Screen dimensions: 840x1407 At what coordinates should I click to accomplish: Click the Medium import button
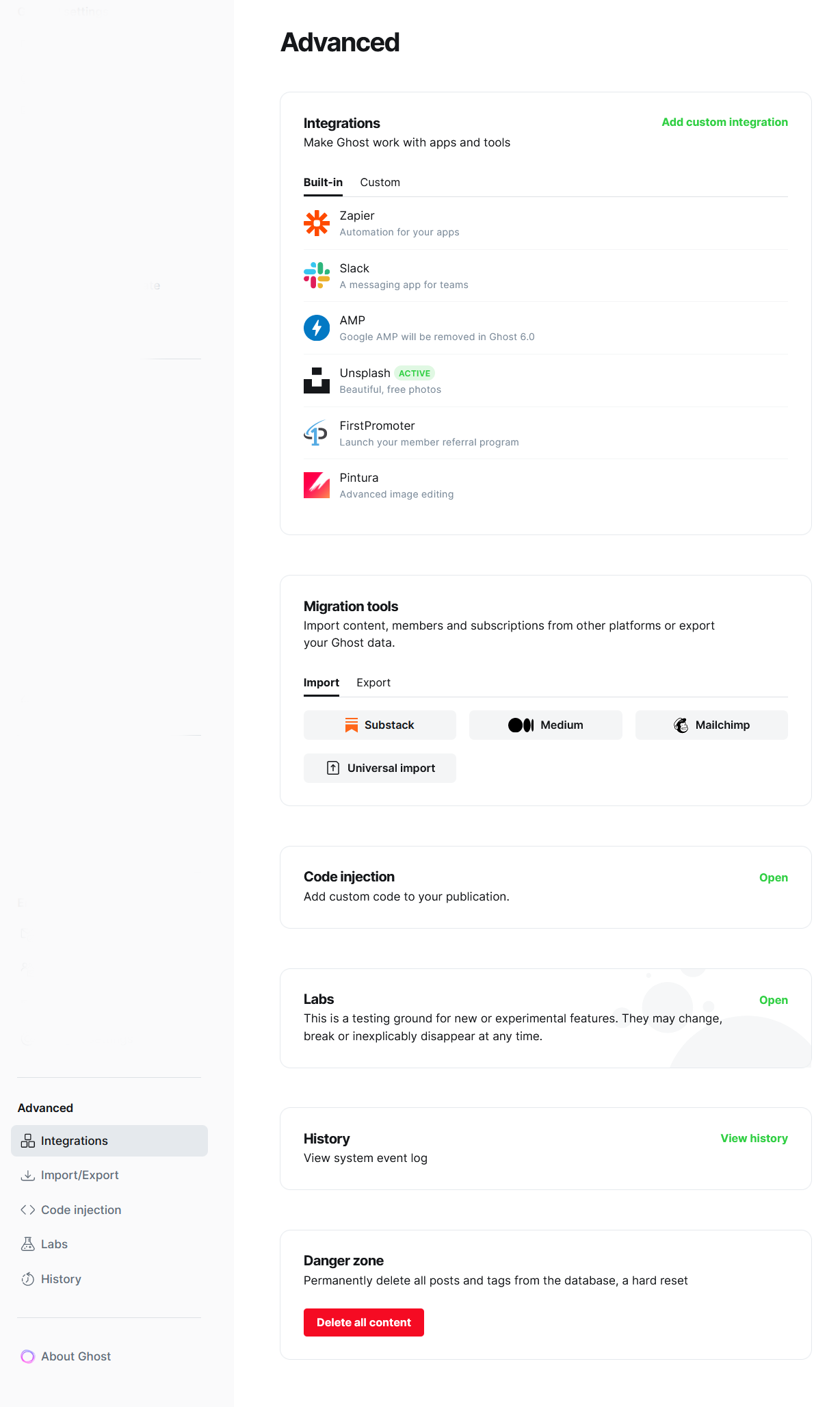[545, 725]
